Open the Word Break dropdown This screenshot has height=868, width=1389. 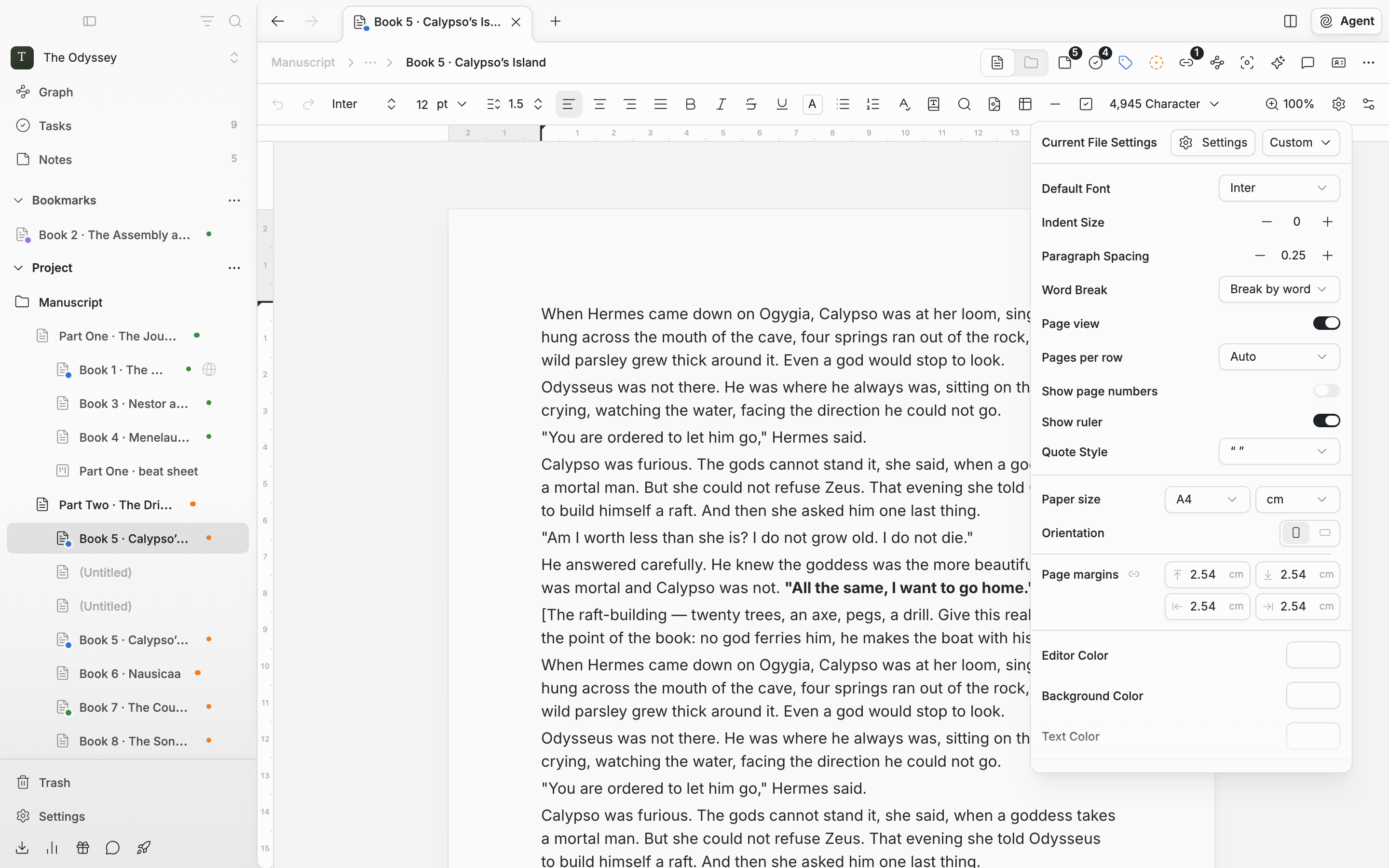[1279, 289]
